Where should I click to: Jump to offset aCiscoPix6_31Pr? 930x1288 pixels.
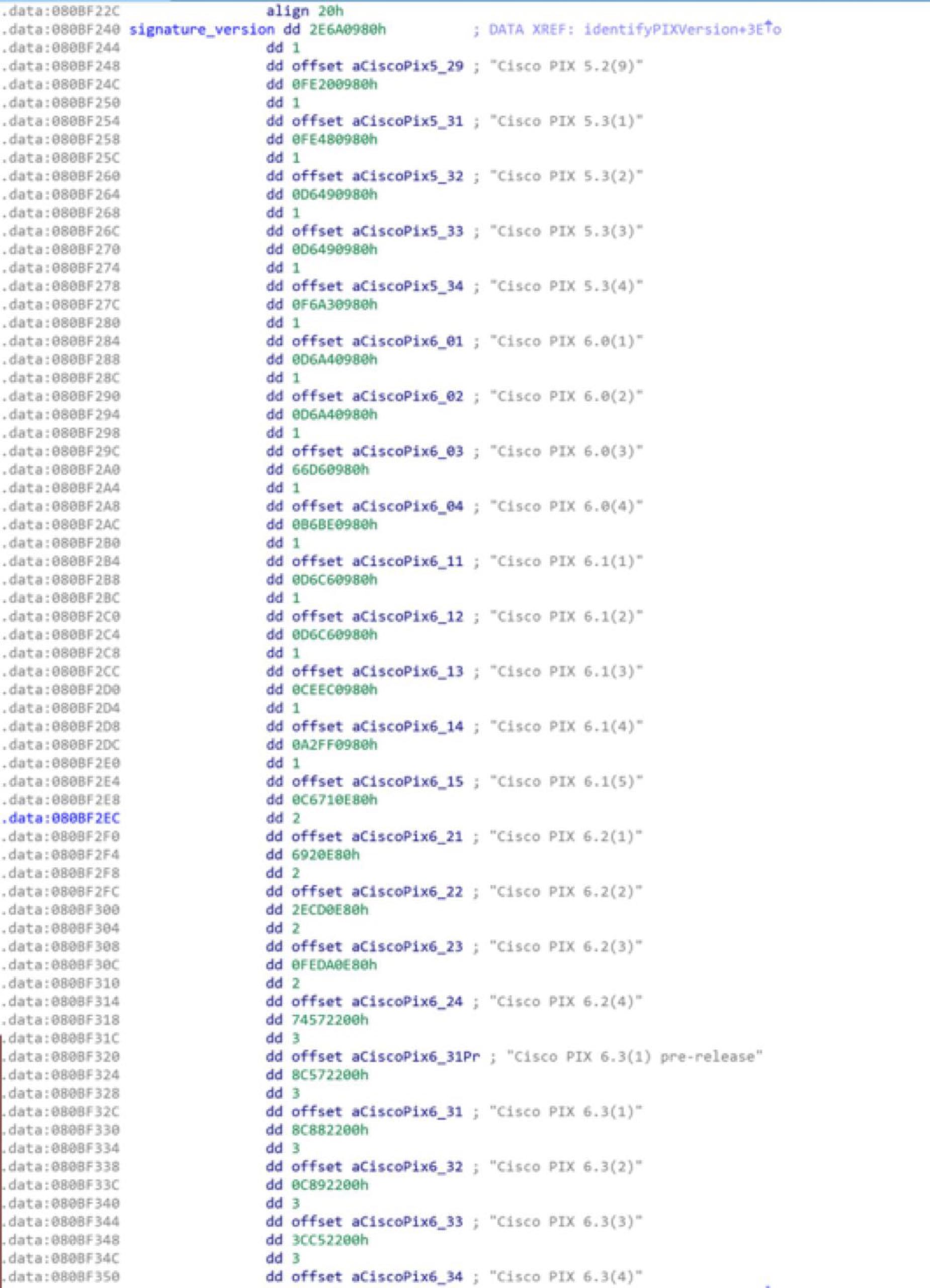(415, 1057)
